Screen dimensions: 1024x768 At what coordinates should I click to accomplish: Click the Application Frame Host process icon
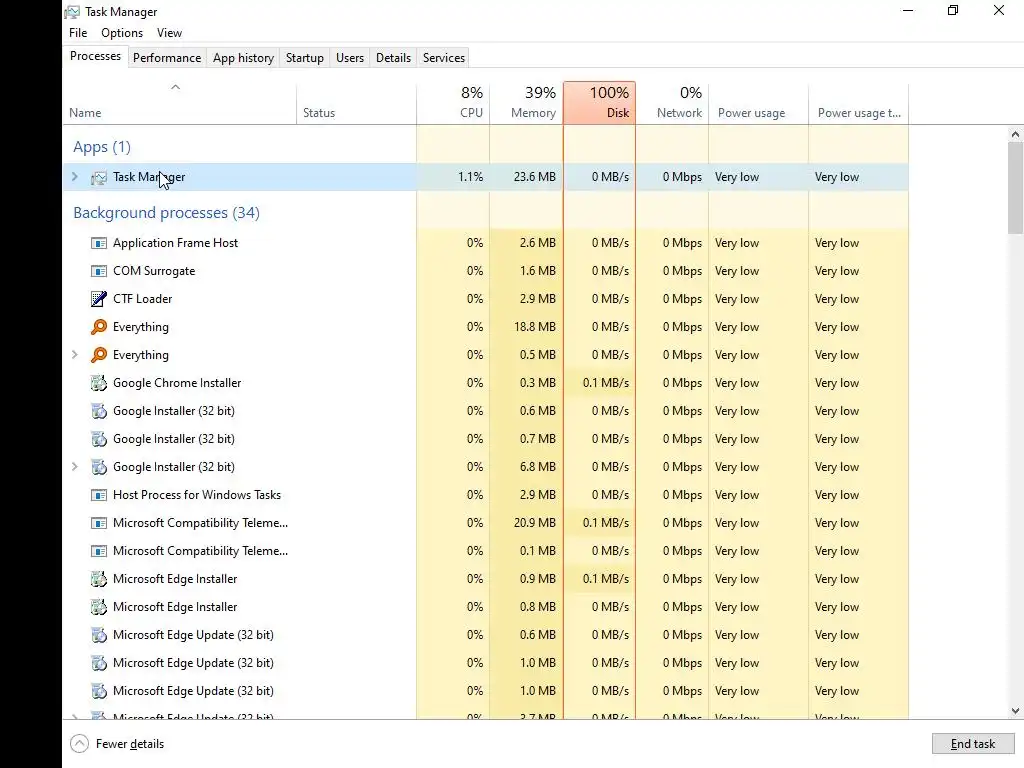point(99,243)
